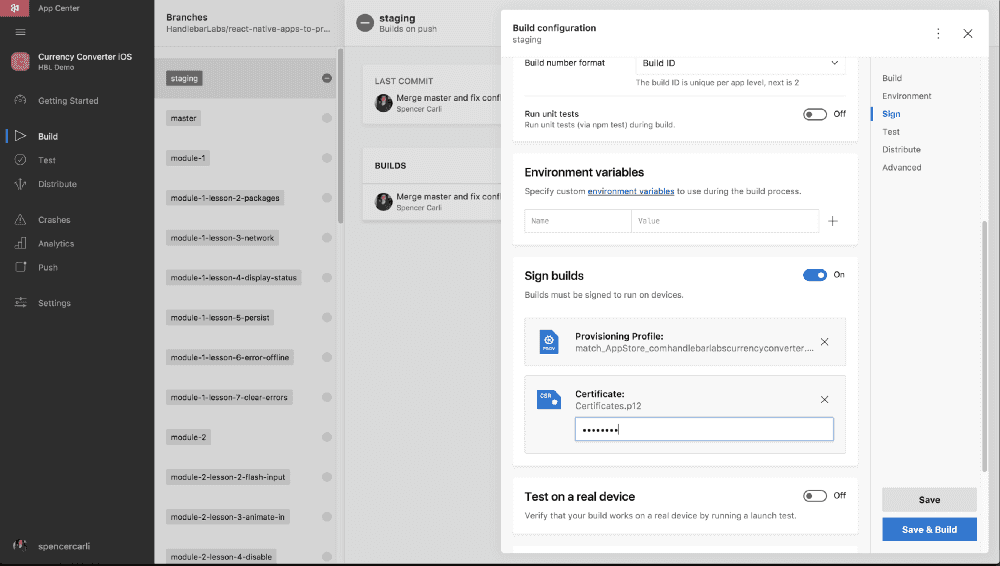The height and width of the screenshot is (566, 1000).
Task: Open Build number format dropdown
Action: [740, 63]
